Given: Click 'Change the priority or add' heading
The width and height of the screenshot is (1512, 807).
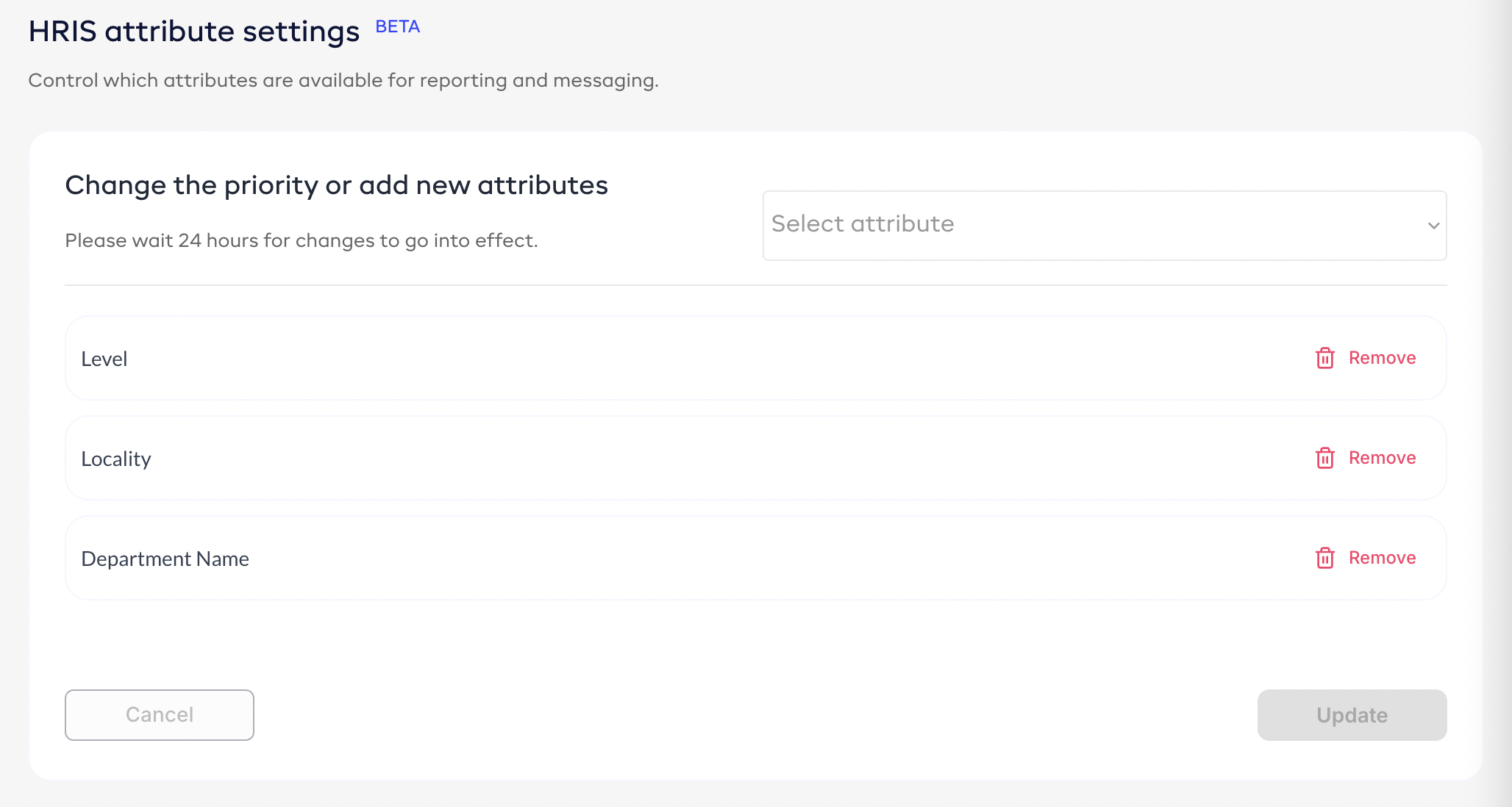Looking at the screenshot, I should [x=336, y=185].
